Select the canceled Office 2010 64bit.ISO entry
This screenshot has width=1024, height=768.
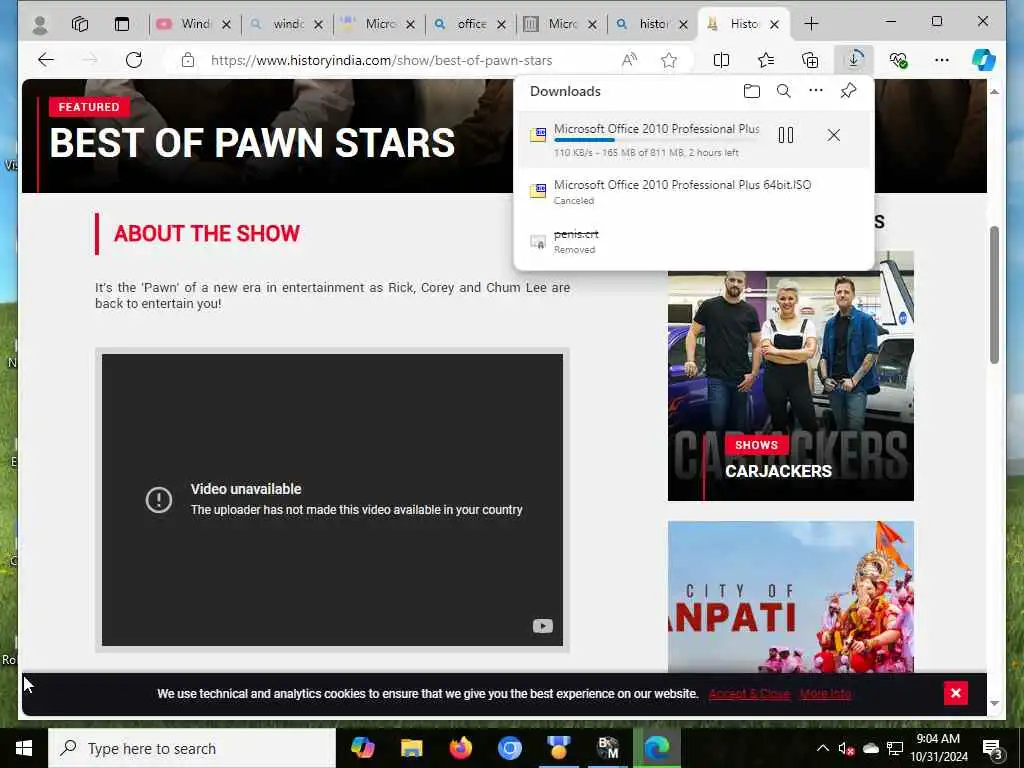click(694, 192)
